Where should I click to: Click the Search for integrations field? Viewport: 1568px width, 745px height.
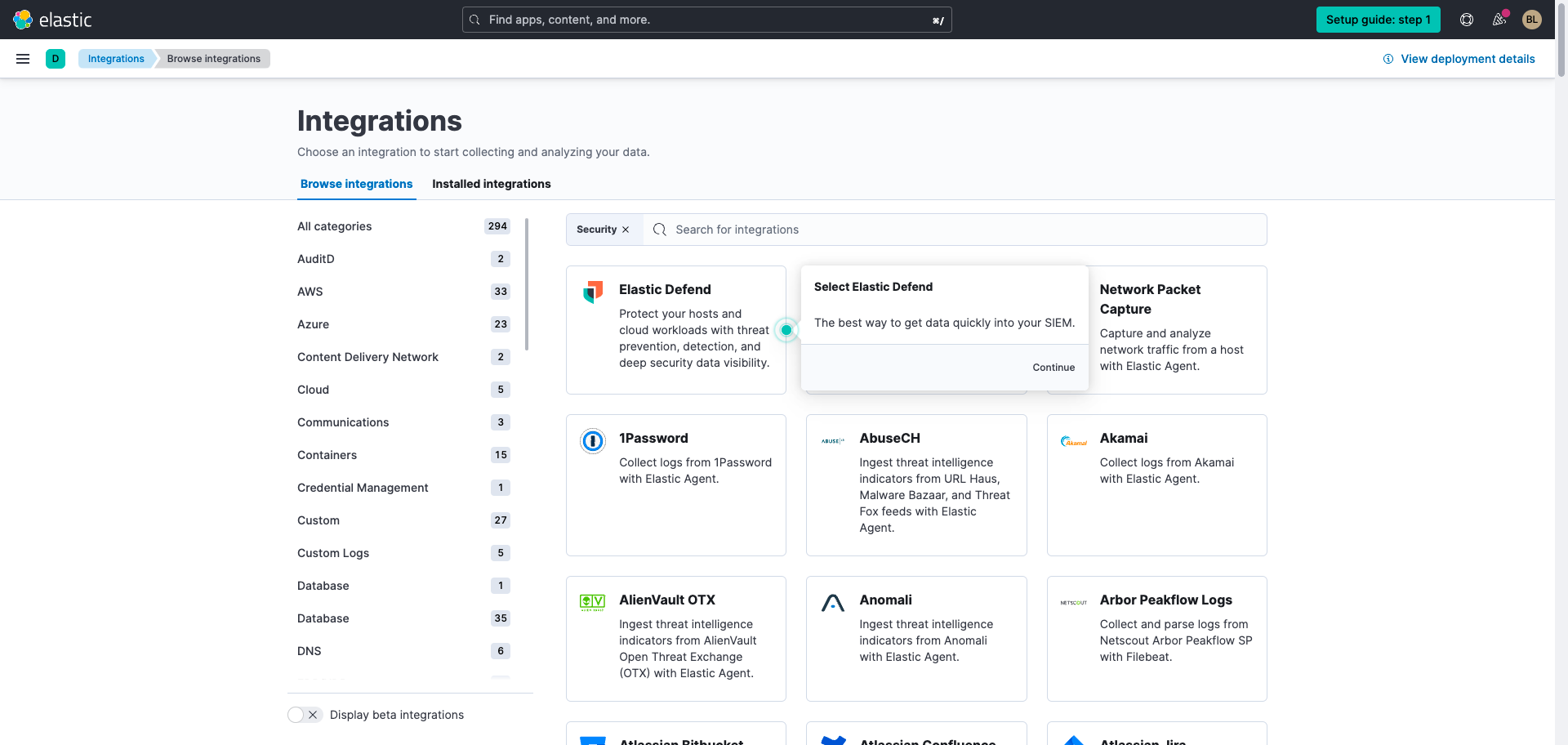coord(955,230)
